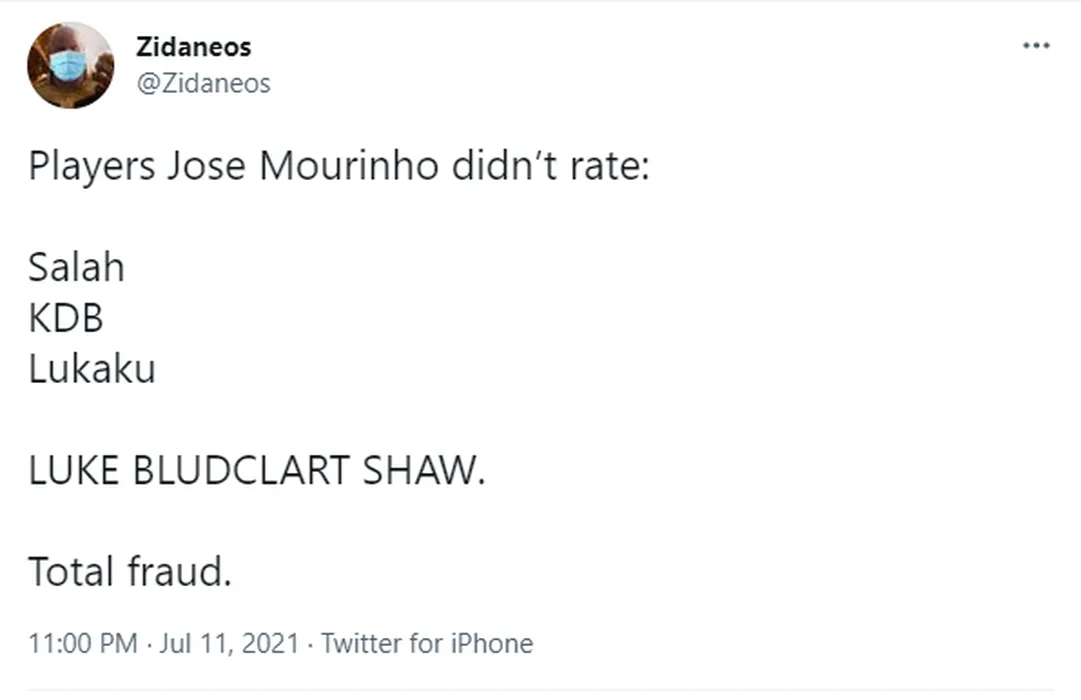This screenshot has height=700, width=1081.
Task: Click the word Total in the last line
Action: point(71,574)
